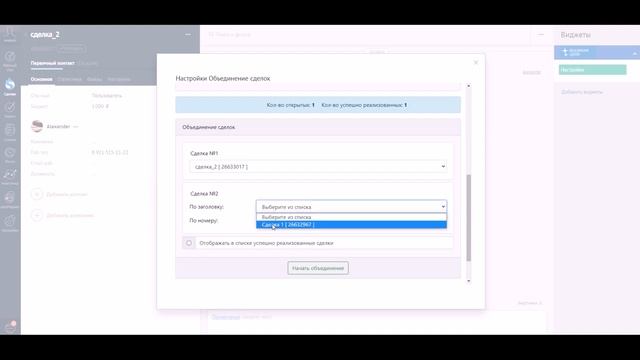
Task: Click the plus icon for adding a company
Action: tap(36, 215)
